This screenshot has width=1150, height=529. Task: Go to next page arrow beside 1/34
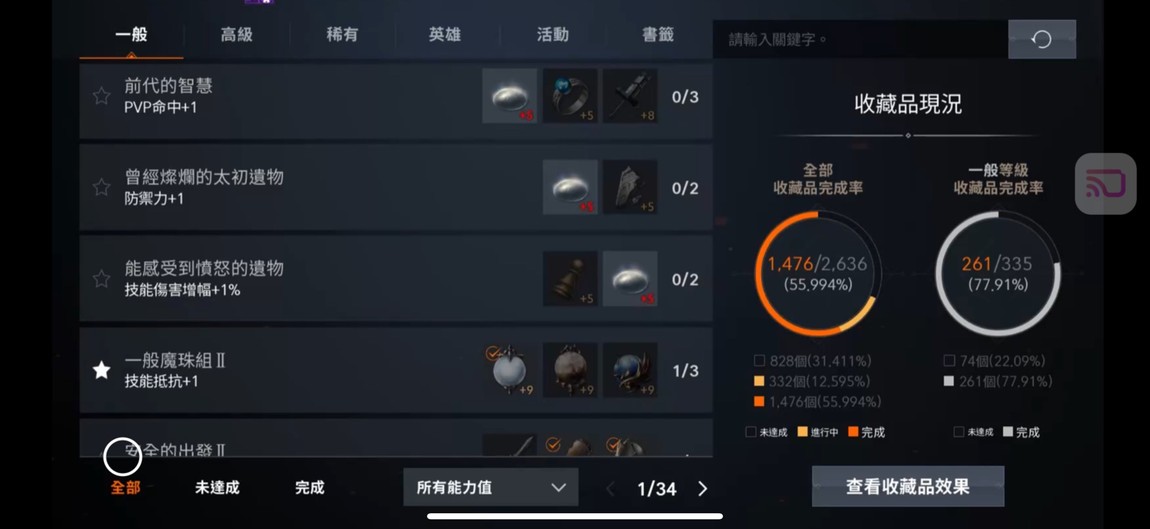[703, 489]
